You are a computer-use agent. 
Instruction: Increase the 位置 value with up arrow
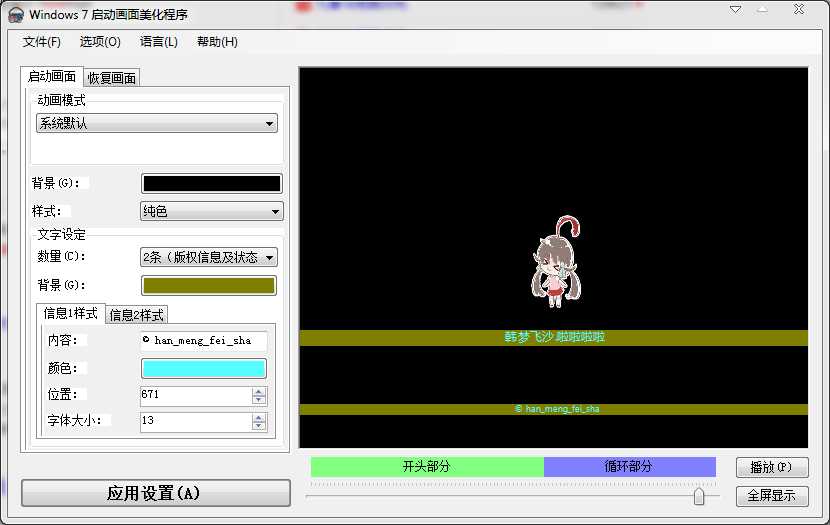click(259, 392)
